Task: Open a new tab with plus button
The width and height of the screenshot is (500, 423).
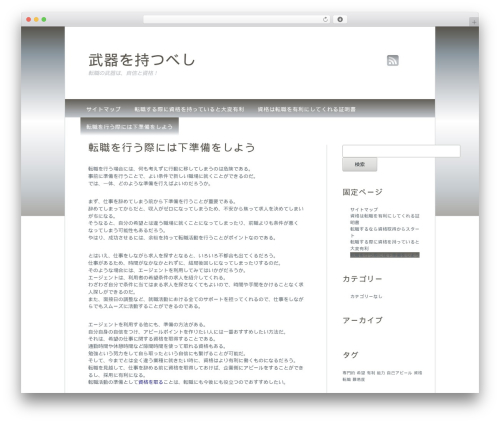Action: pyautogui.click(x=474, y=22)
